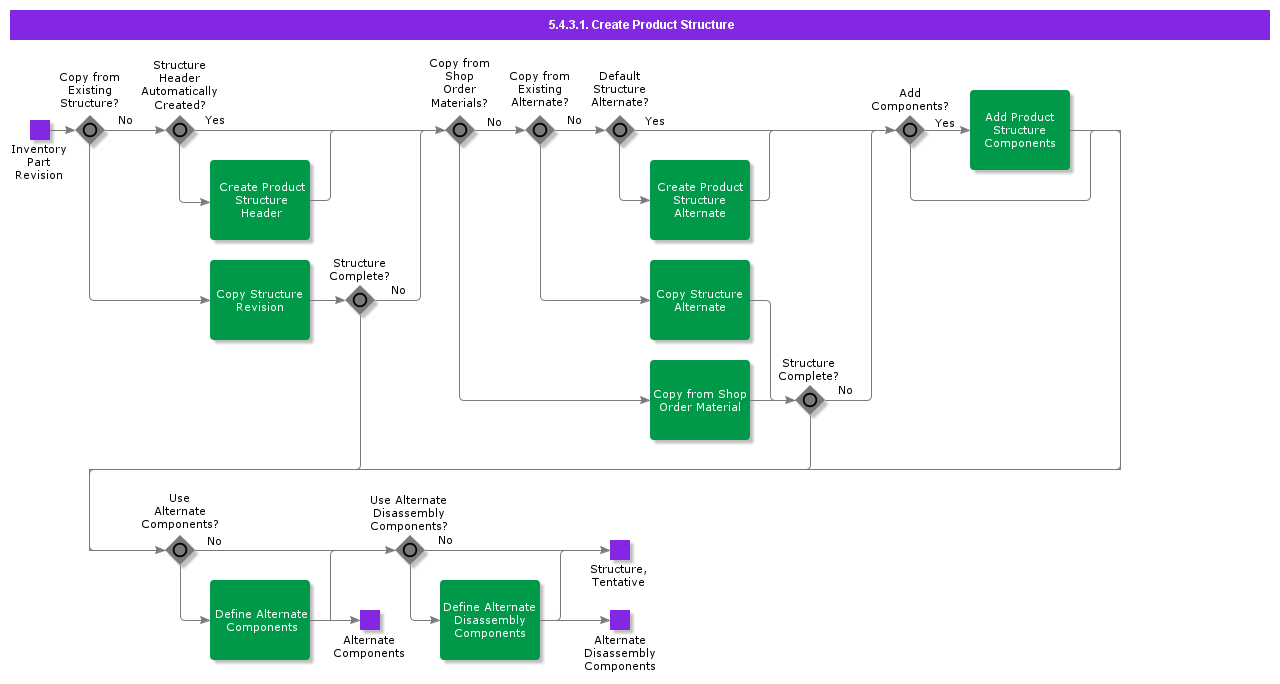The height and width of the screenshot is (684, 1280).
Task: Click the Use Alternate Disassembly Components diamond
Action: click(x=410, y=550)
